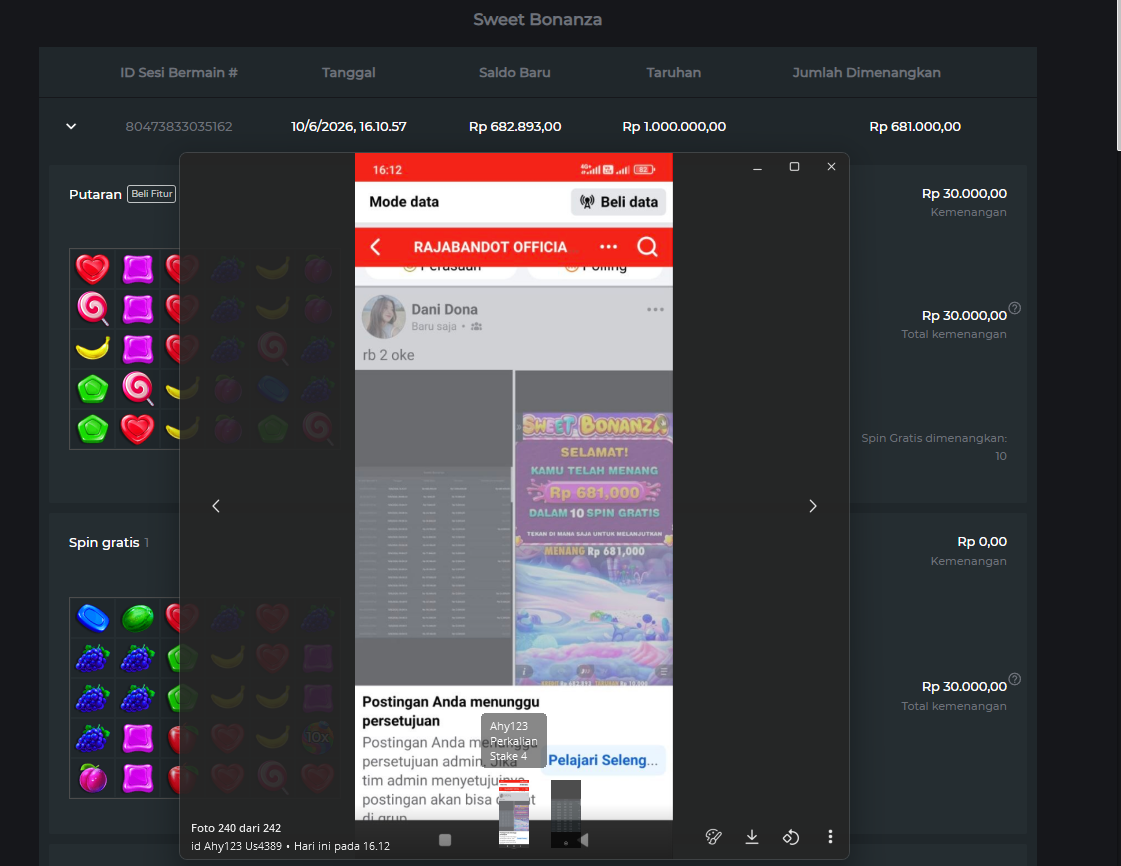
Task: Select the current photo thumbnail in filmstrip
Action: (x=513, y=813)
